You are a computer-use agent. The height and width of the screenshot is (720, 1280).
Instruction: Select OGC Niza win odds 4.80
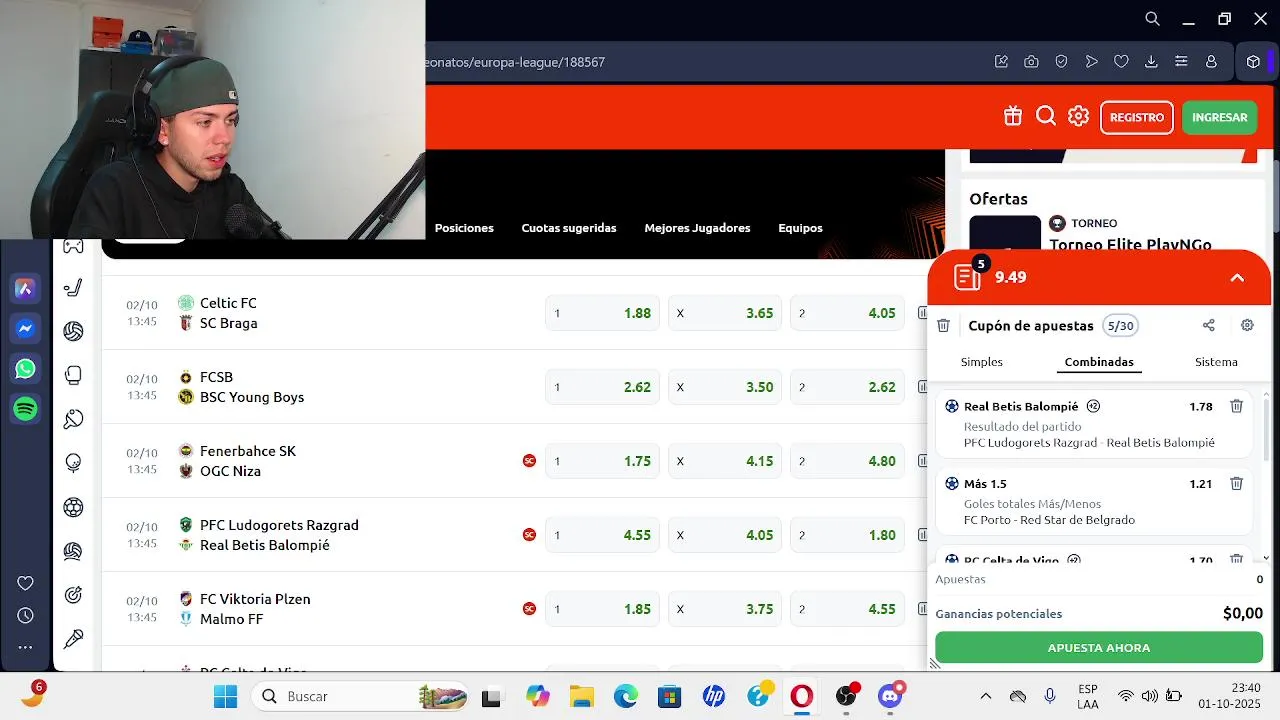(847, 461)
